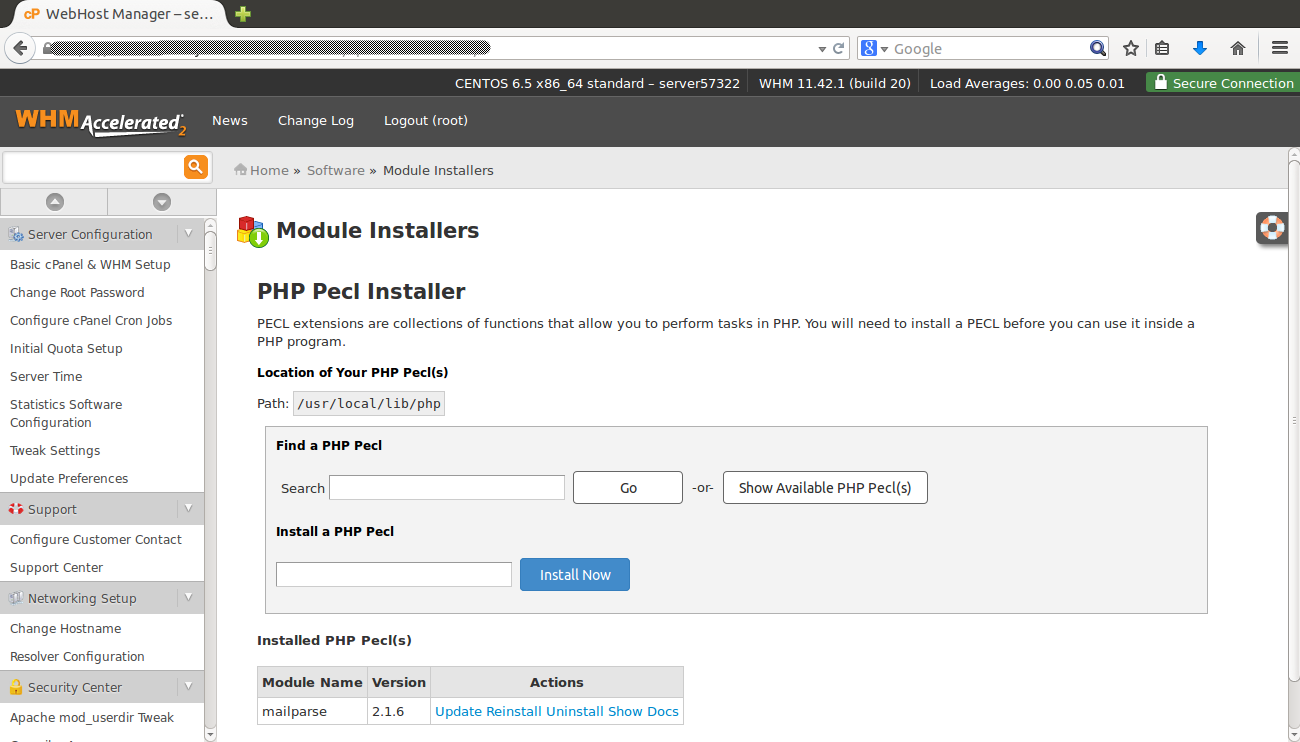The height and width of the screenshot is (742, 1300).
Task: Click the sidebar collapse-all up arrow
Action: 54,202
